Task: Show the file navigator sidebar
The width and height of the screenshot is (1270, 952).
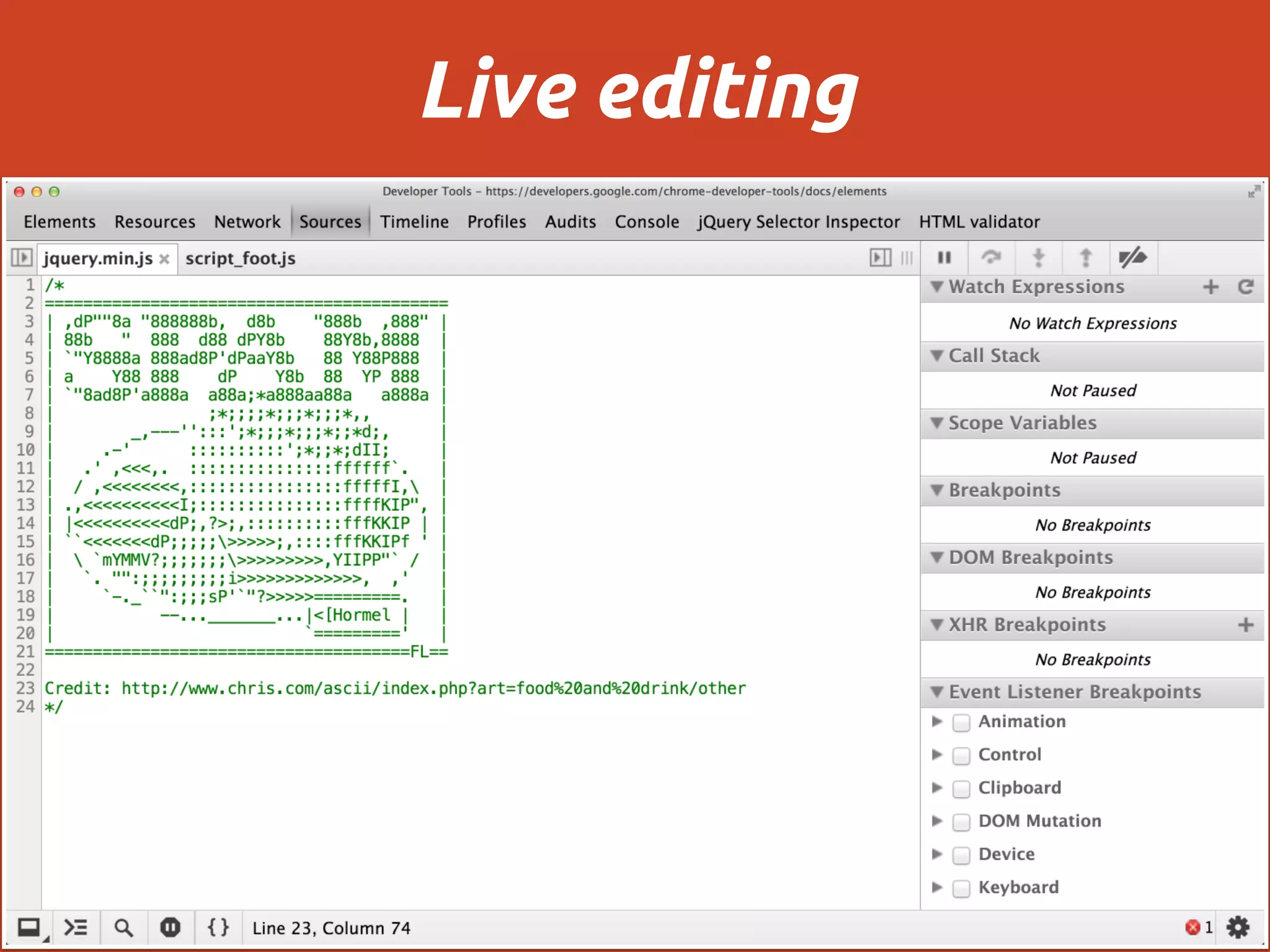Action: pos(21,257)
